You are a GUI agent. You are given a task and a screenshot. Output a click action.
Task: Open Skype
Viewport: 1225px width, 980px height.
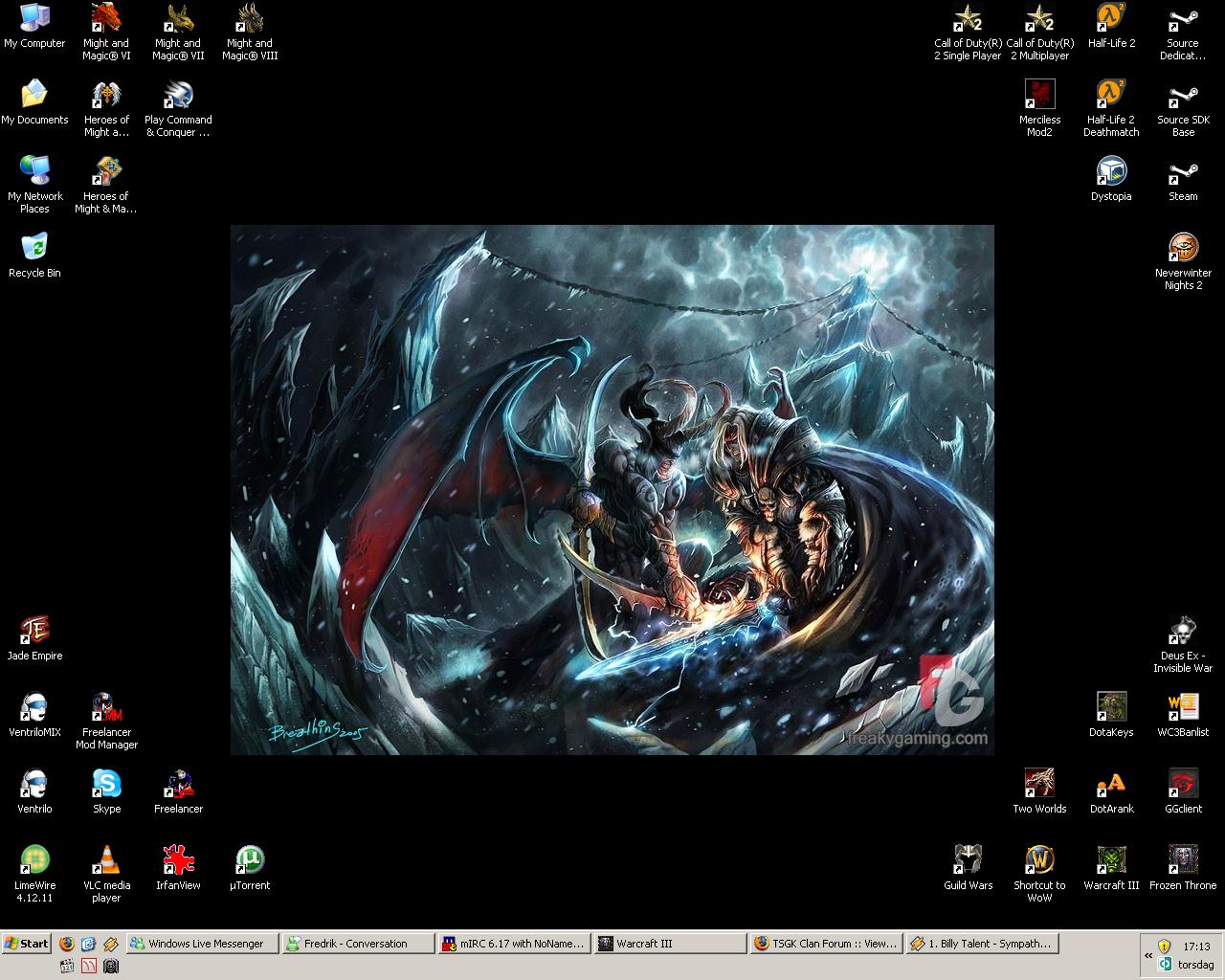tap(106, 783)
